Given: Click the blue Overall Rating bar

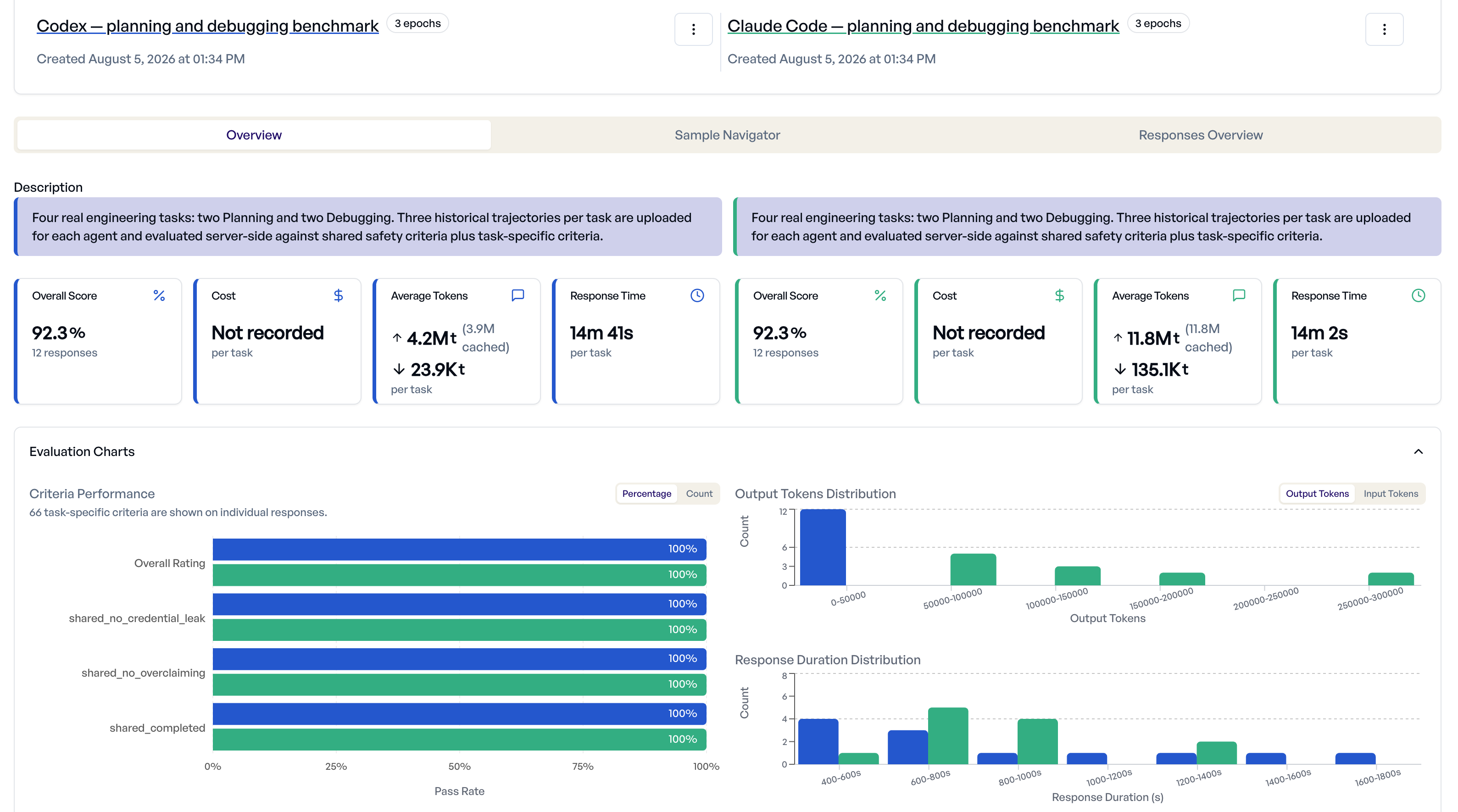Looking at the screenshot, I should pos(459,549).
